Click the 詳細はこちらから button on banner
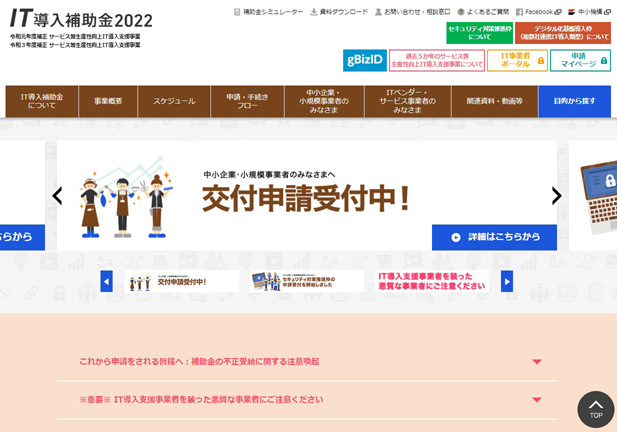Screen dimensions: 617x432 [494, 237]
